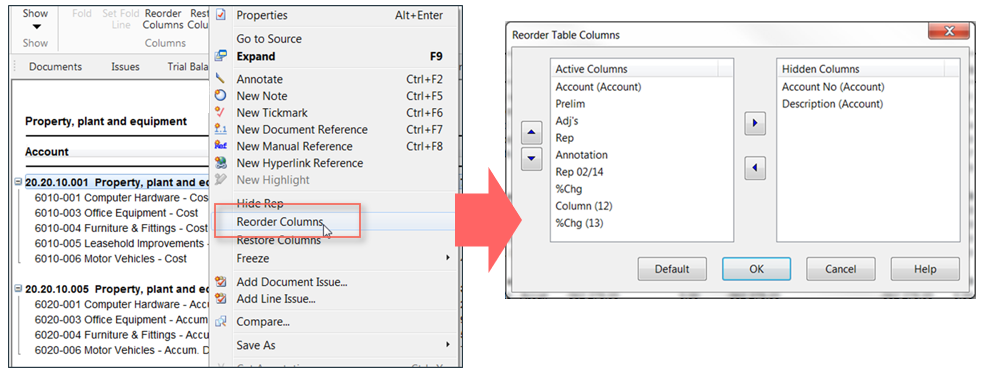The height and width of the screenshot is (382, 991).
Task: Open the Show dropdown arrow
Action: click(x=36, y=27)
